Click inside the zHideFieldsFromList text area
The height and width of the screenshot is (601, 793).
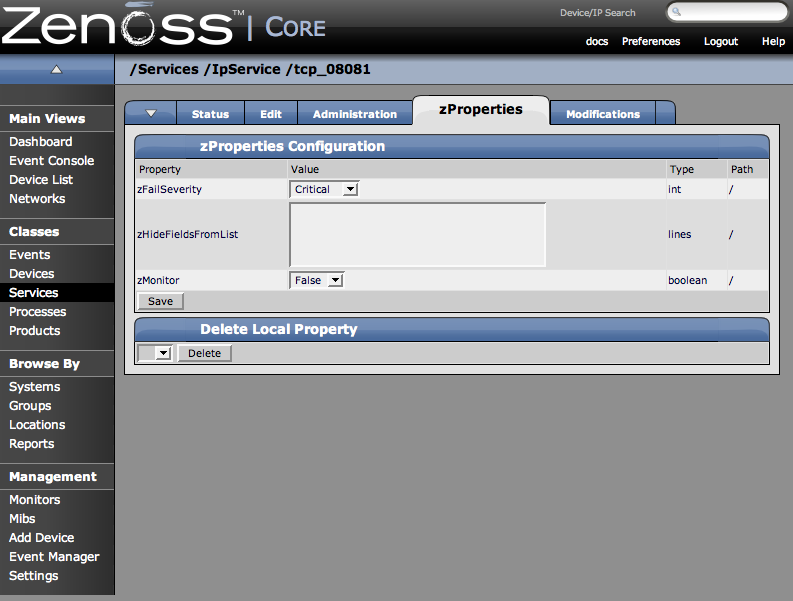coord(417,234)
